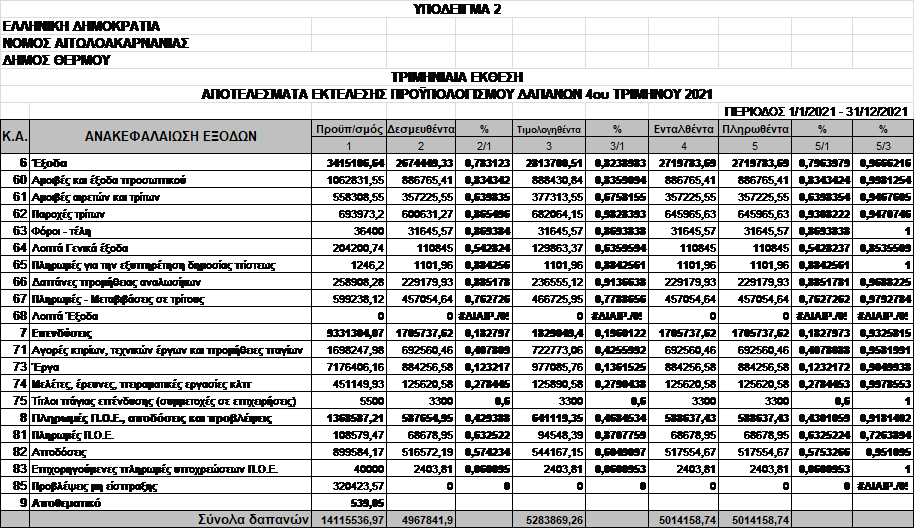
Task: Click the ΠΕΡΙΟΔΟΣ 1/1/2021 - 31/12/2021 cell
Action: 817,110
